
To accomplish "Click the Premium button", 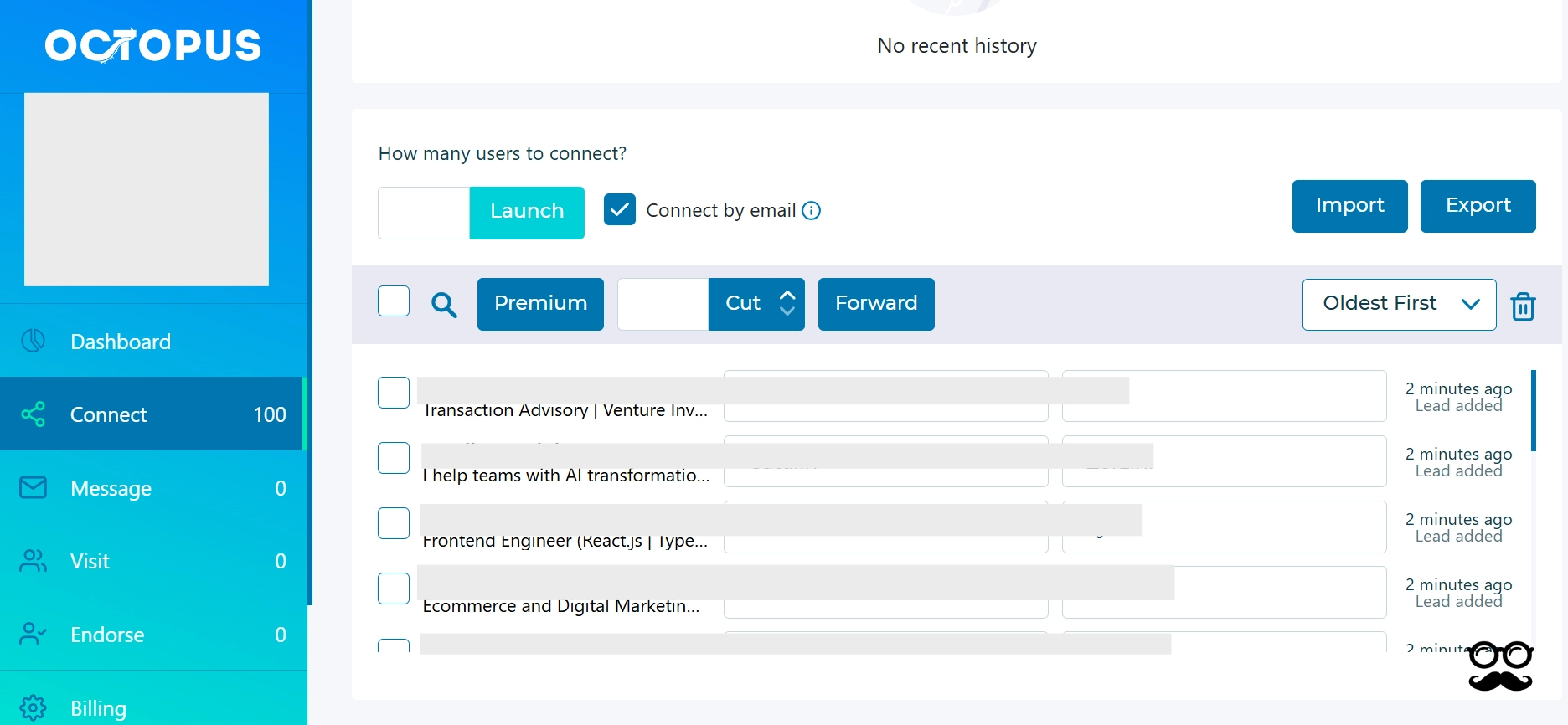I will (x=540, y=304).
